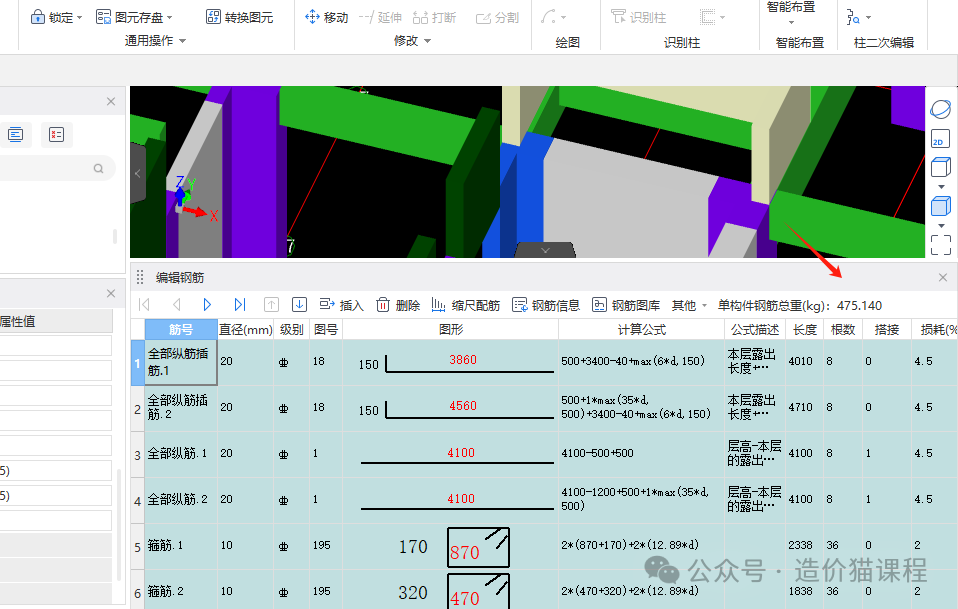
Task: Click the 计算公式 column header
Action: coord(642,329)
